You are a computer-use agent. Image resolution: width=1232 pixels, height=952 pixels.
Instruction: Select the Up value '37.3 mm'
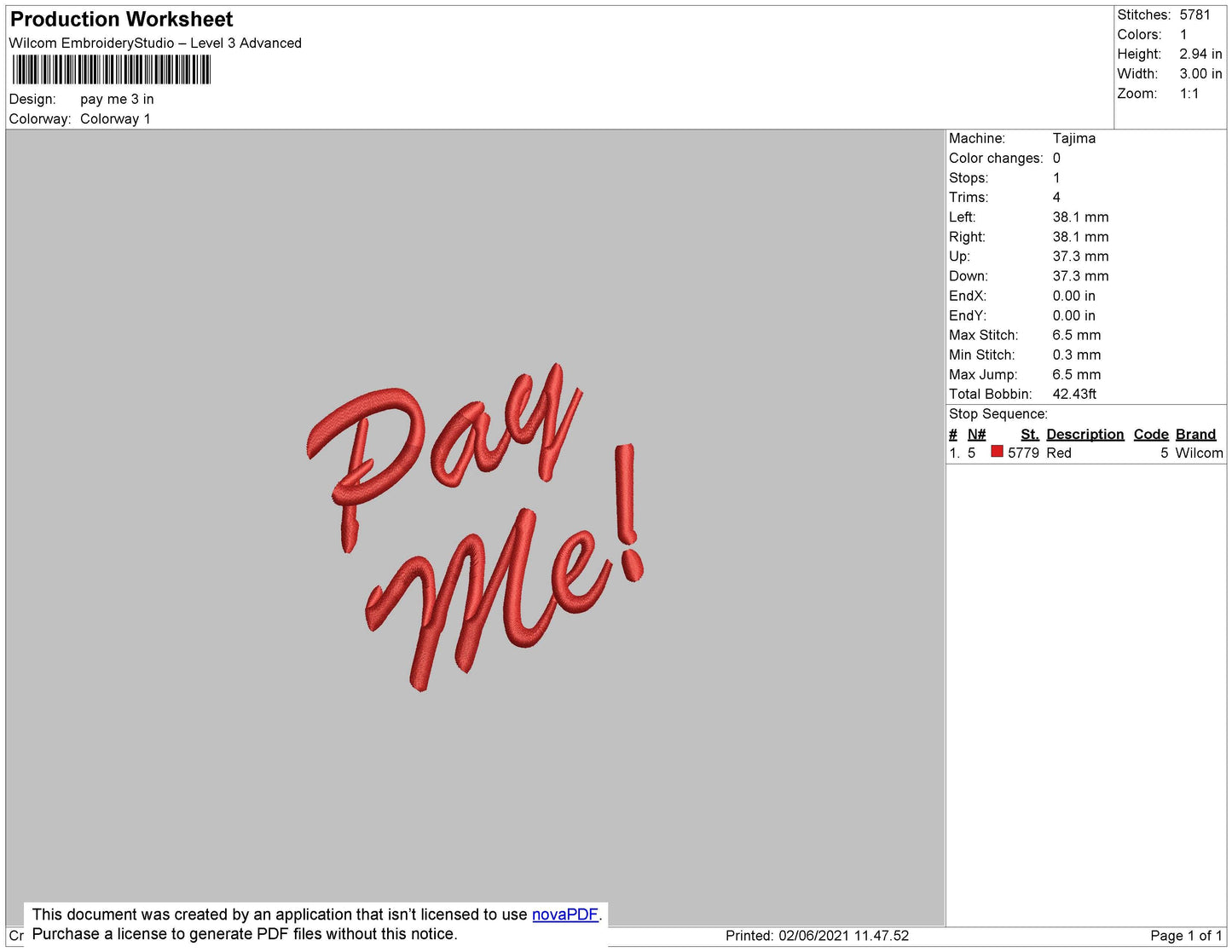coord(1080,257)
